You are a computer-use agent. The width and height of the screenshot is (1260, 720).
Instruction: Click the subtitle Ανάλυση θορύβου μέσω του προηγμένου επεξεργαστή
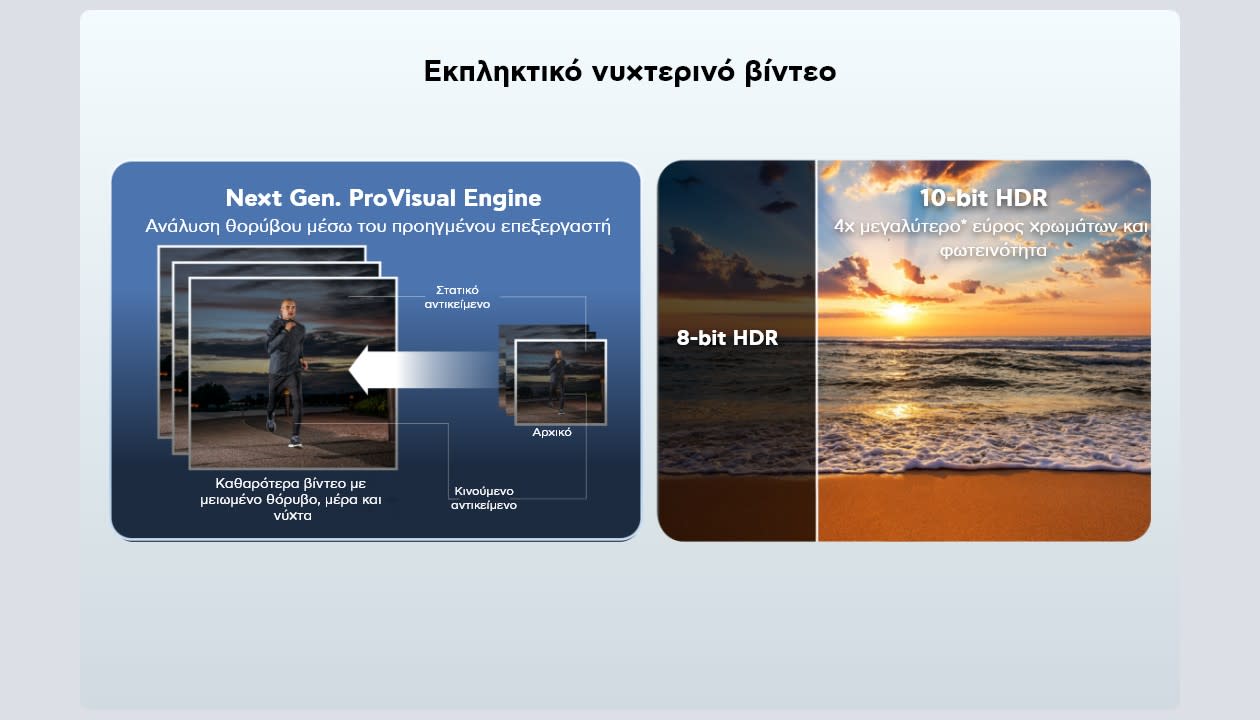point(377,226)
